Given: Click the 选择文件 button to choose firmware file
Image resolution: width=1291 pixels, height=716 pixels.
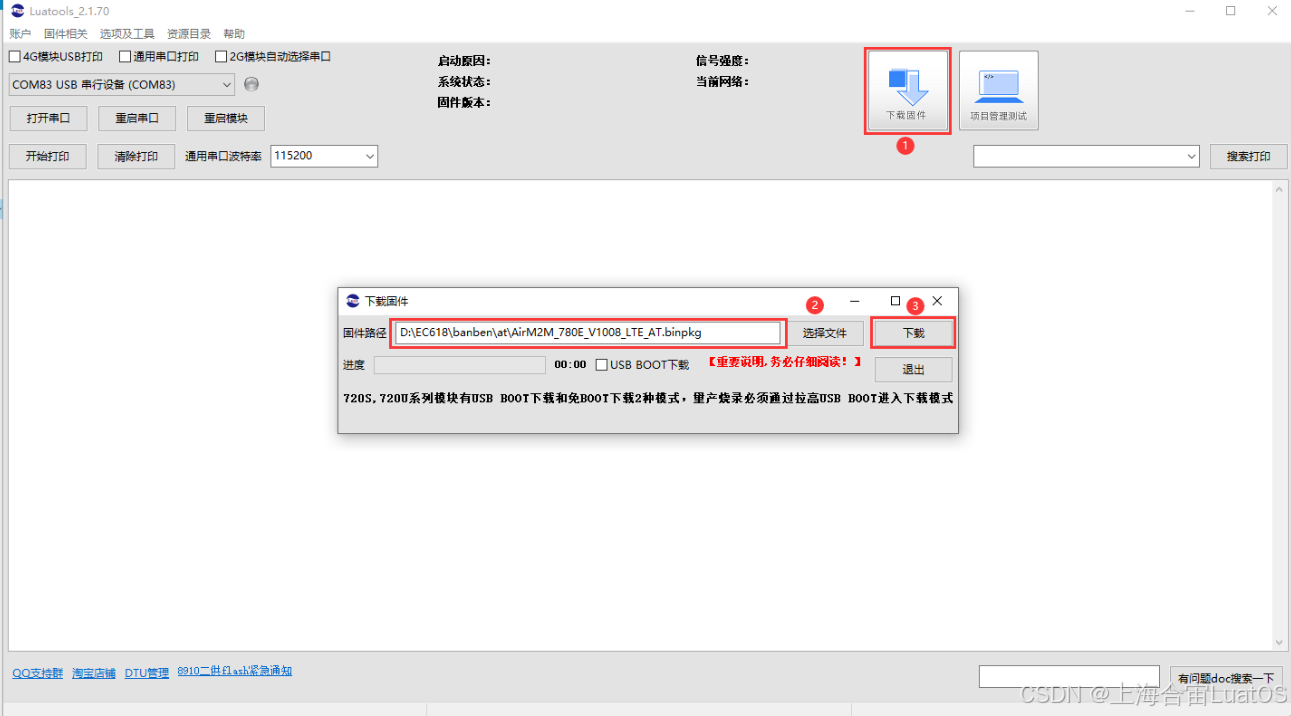Looking at the screenshot, I should pos(826,332).
